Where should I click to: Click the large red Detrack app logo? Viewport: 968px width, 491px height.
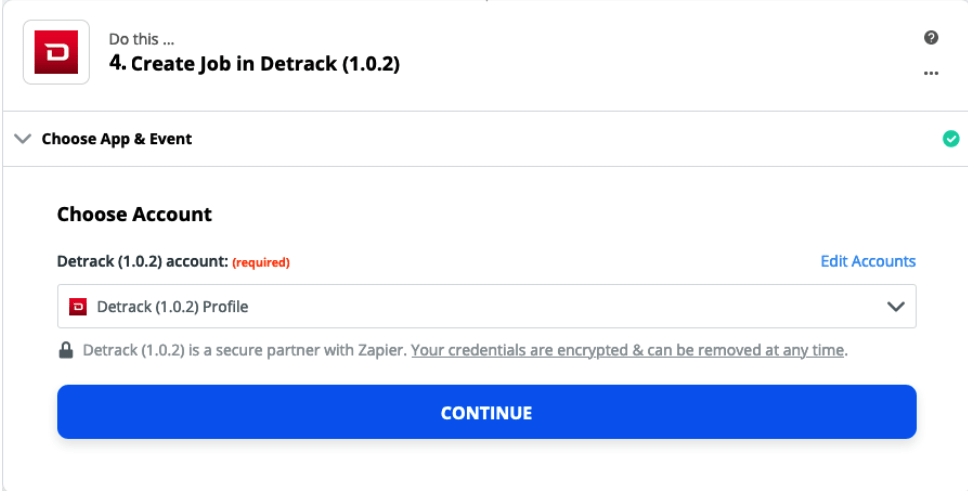pos(56,52)
